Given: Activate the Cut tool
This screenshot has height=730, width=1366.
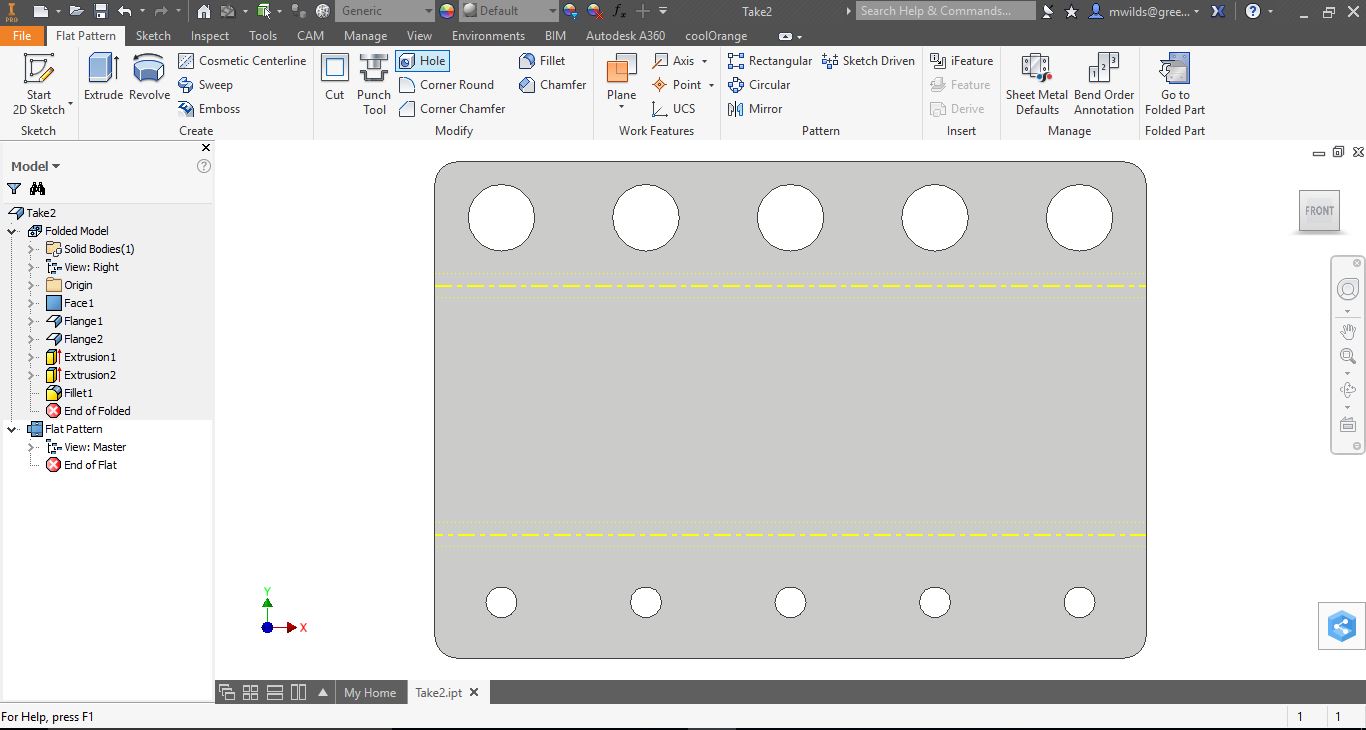Looking at the screenshot, I should [x=334, y=78].
